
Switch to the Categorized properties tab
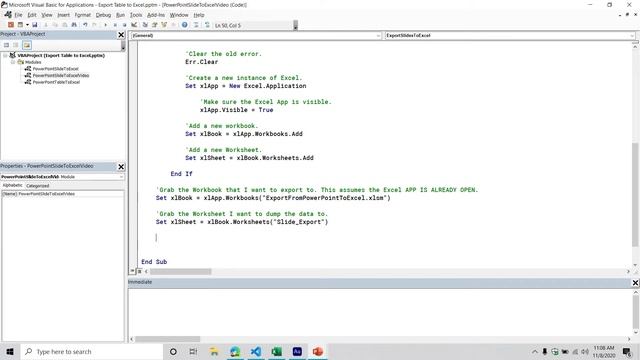[38, 186]
